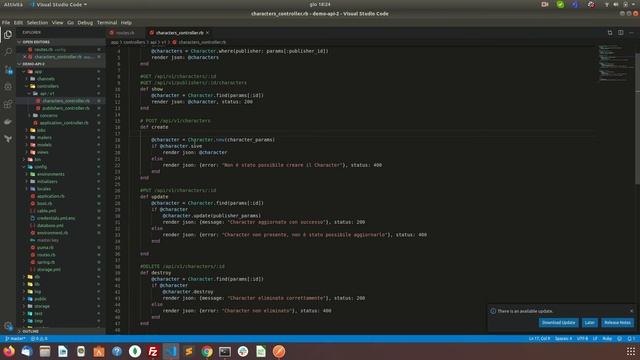Screen dimensions: 640x360
Task: Click the Ruby language mode indicator
Action: click(607, 339)
